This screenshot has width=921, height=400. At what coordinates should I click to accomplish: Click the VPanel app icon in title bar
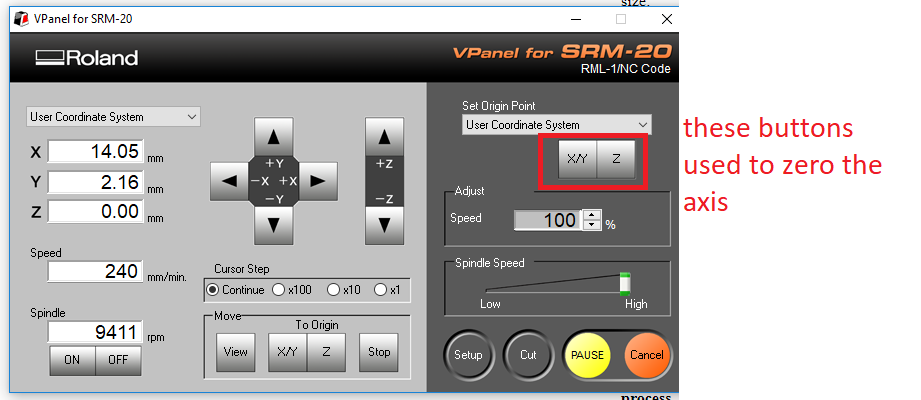pos(21,19)
